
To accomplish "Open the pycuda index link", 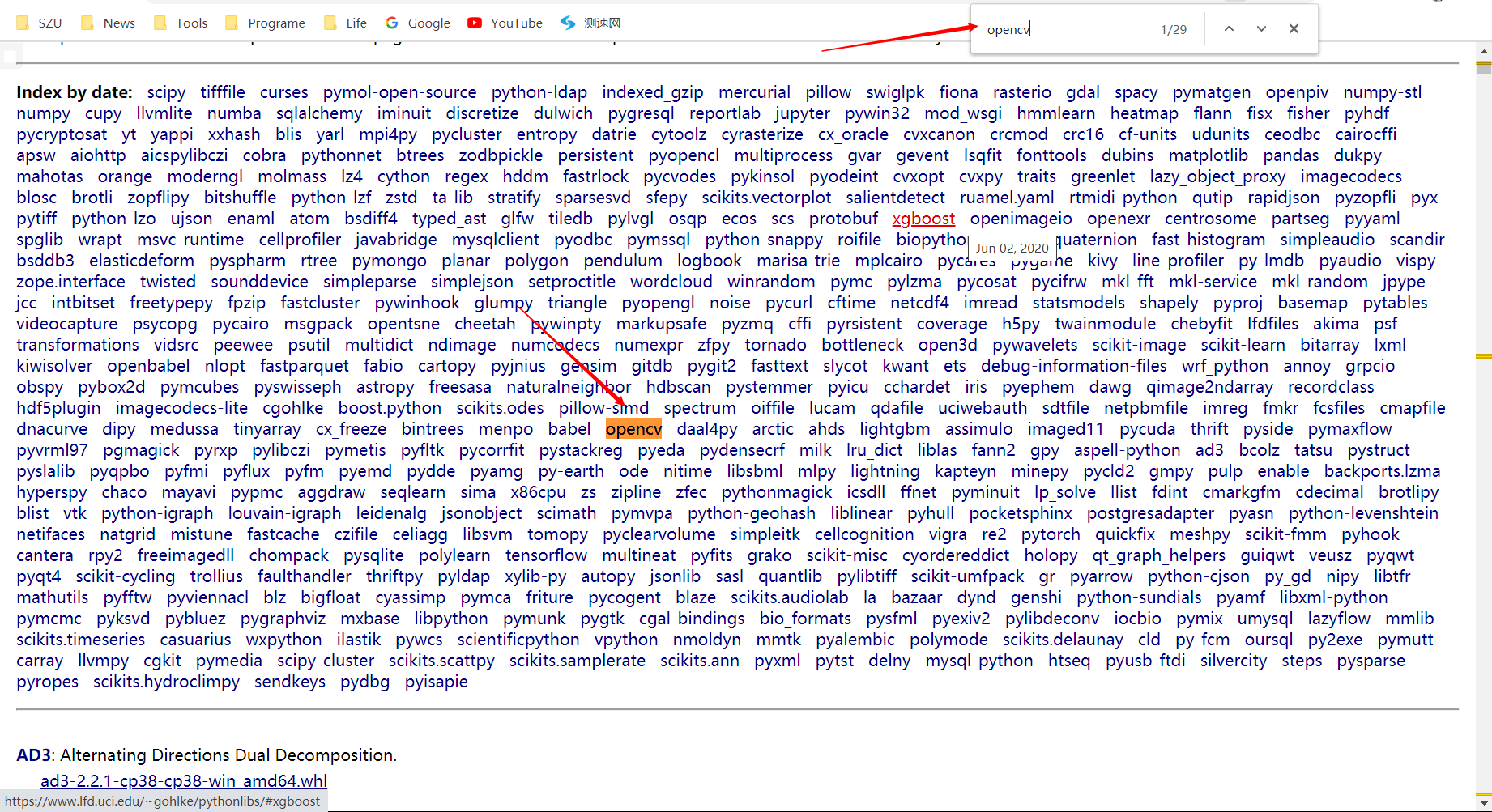I will coord(1148,429).
